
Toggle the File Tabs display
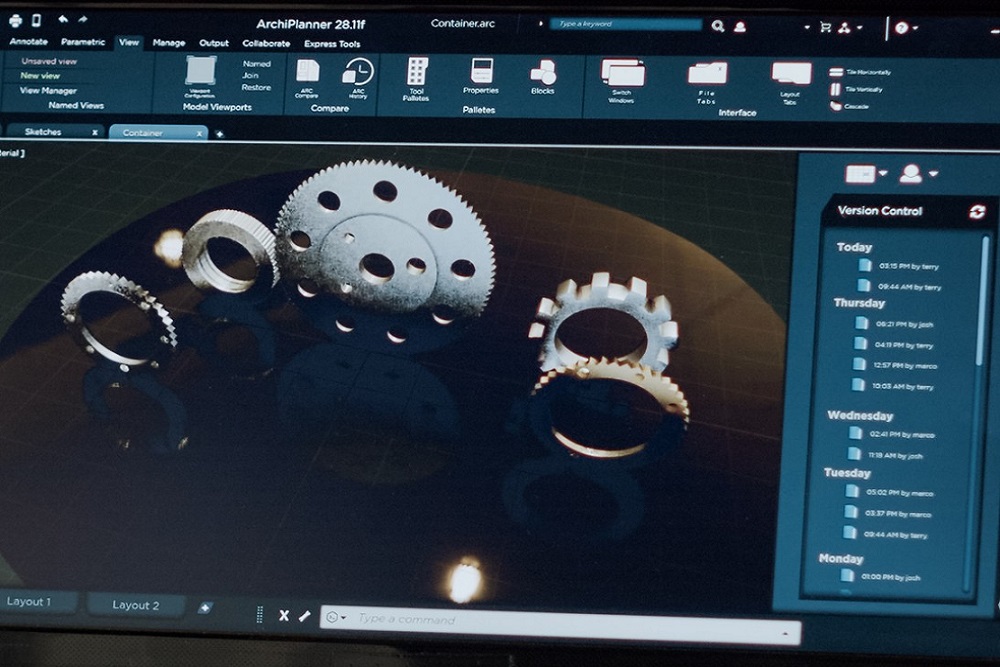[x=707, y=75]
